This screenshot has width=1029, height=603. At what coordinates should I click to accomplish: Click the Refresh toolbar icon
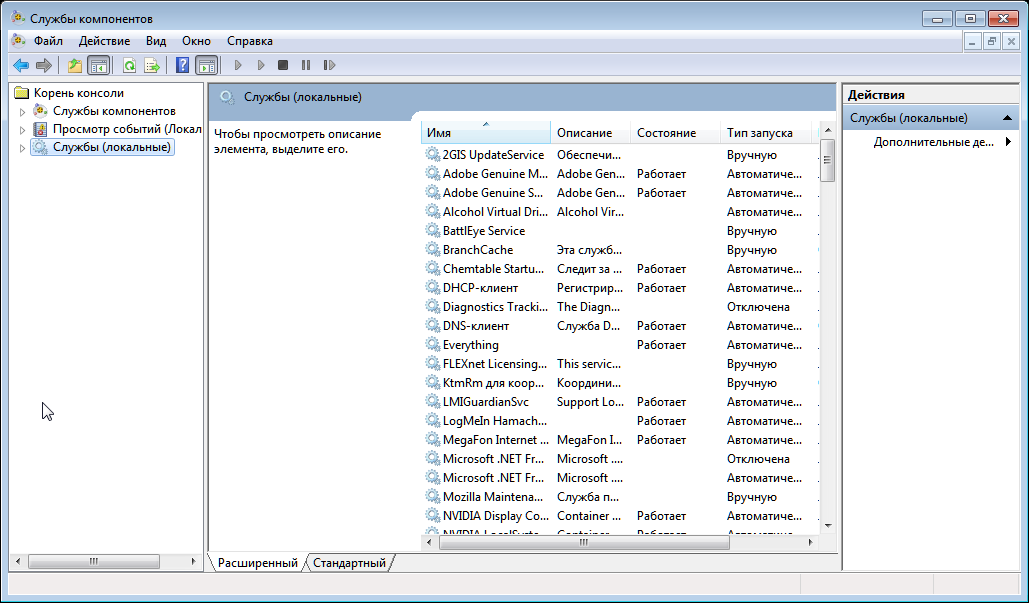pos(129,65)
